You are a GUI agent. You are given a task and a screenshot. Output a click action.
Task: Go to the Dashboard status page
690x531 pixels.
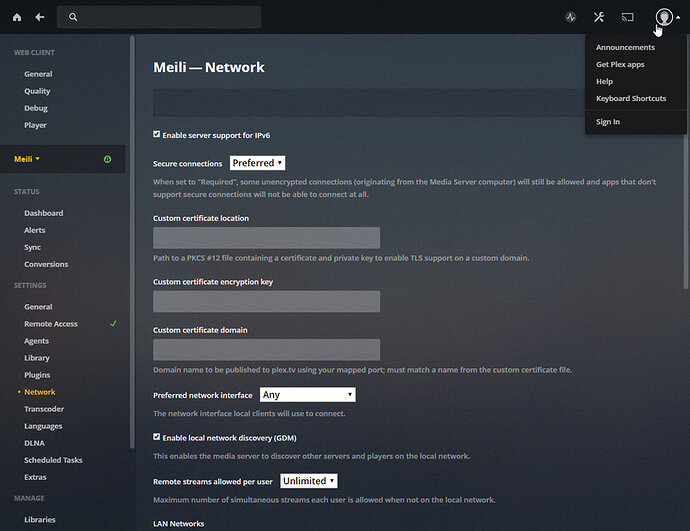pos(44,213)
